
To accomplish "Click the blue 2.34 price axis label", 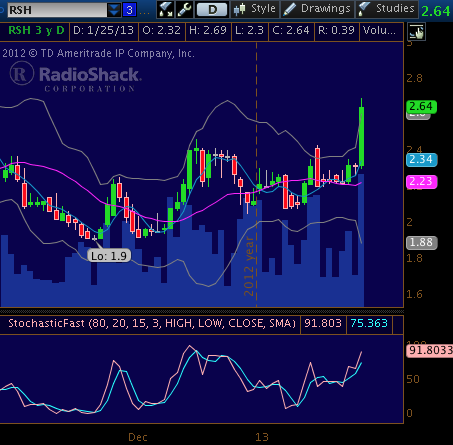I will (421, 159).
